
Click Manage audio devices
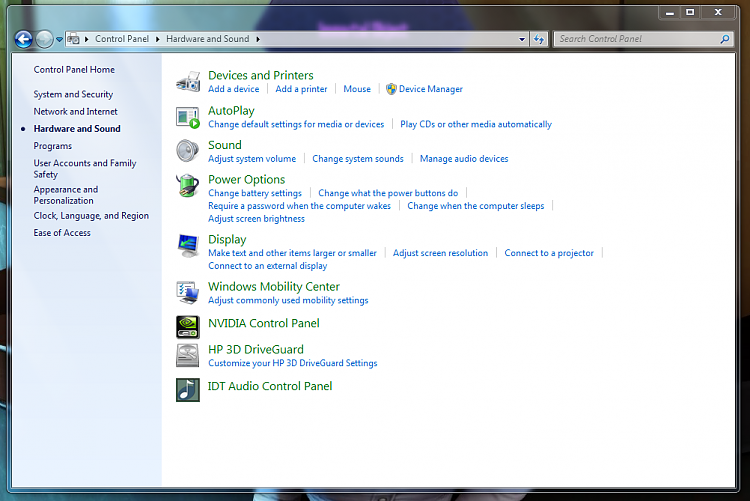pyautogui.click(x=464, y=159)
